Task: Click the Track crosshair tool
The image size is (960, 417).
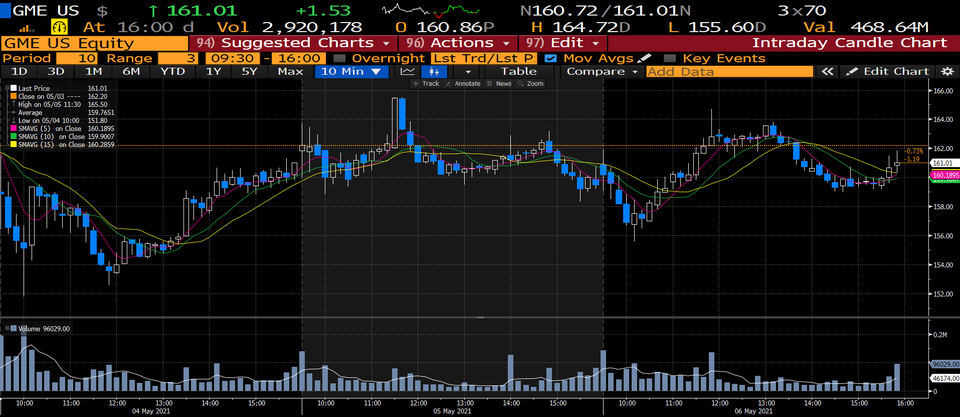Action: click(x=426, y=84)
